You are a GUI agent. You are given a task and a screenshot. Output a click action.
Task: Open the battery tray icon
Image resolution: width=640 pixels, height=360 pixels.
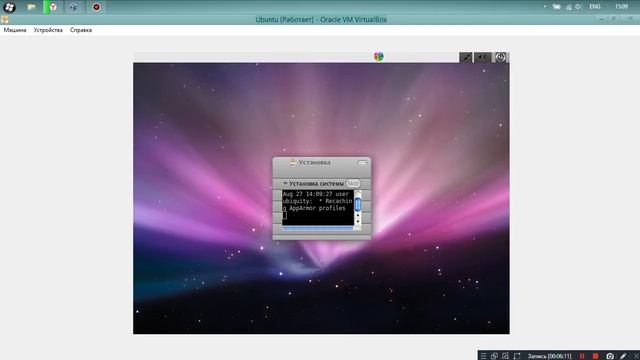pos(557,7)
